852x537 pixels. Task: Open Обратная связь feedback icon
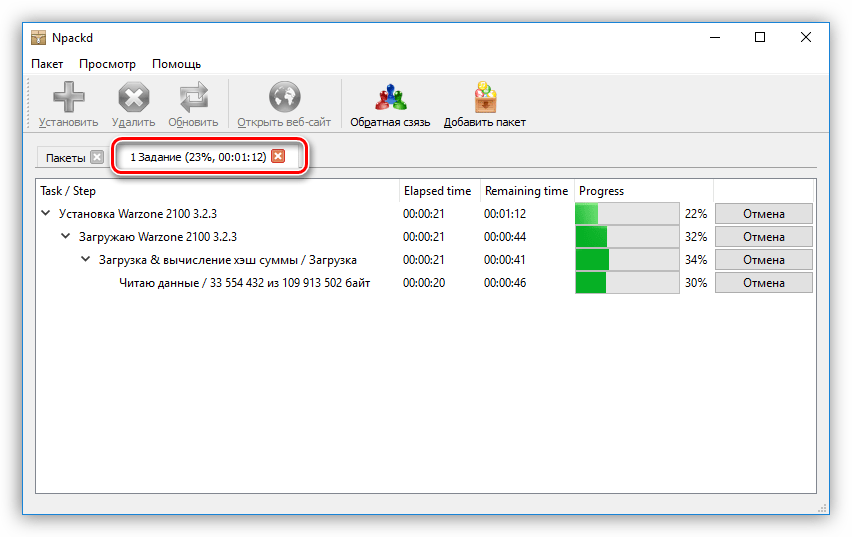(390, 98)
